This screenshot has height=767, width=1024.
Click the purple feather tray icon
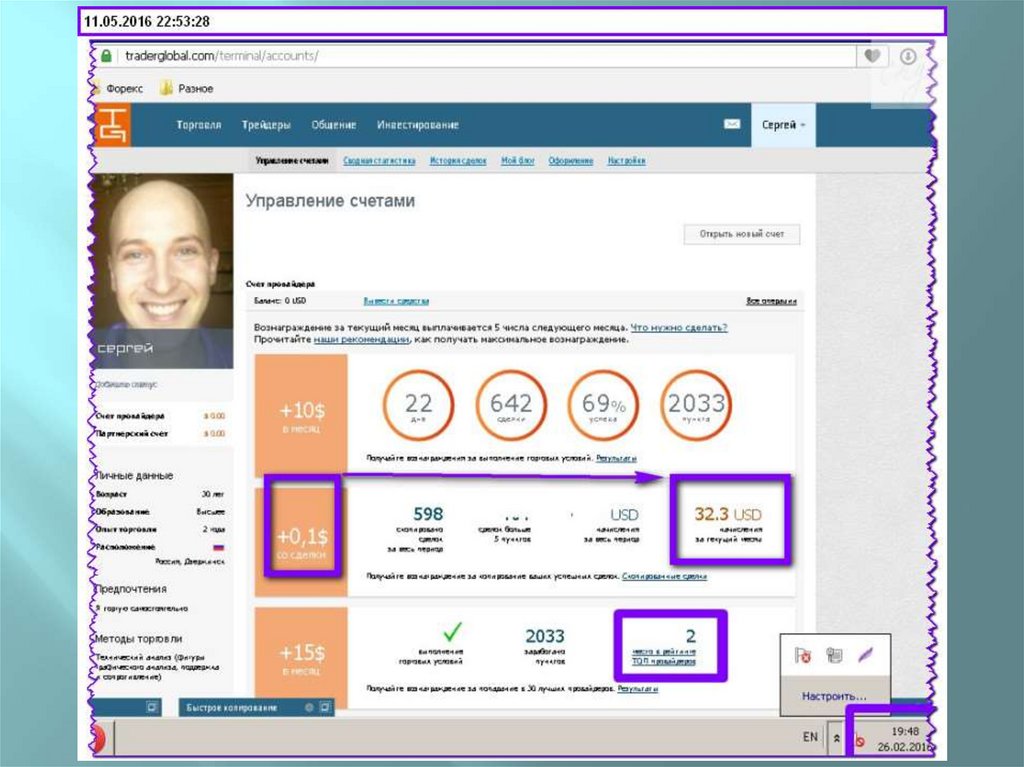click(865, 655)
